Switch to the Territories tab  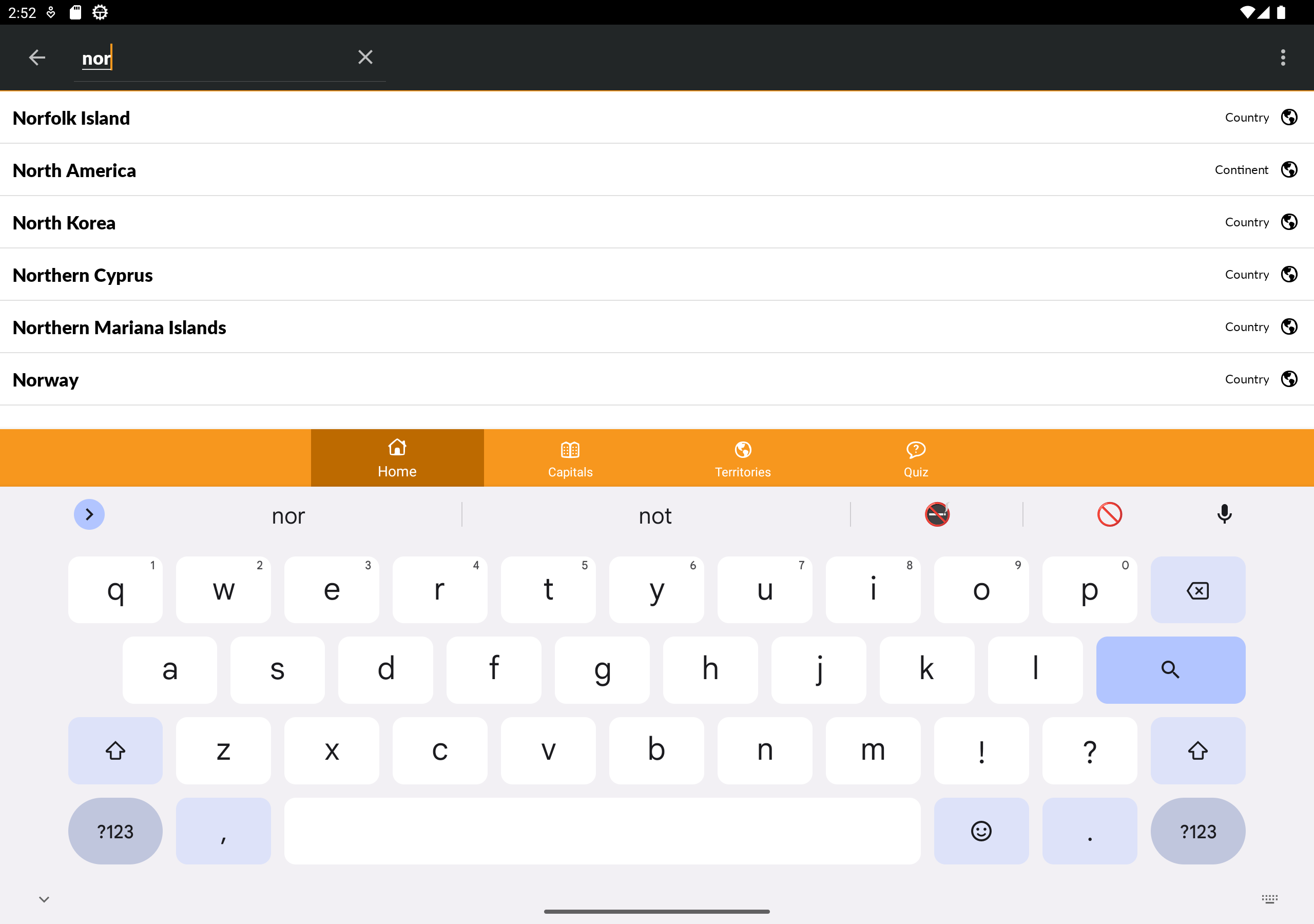(743, 458)
